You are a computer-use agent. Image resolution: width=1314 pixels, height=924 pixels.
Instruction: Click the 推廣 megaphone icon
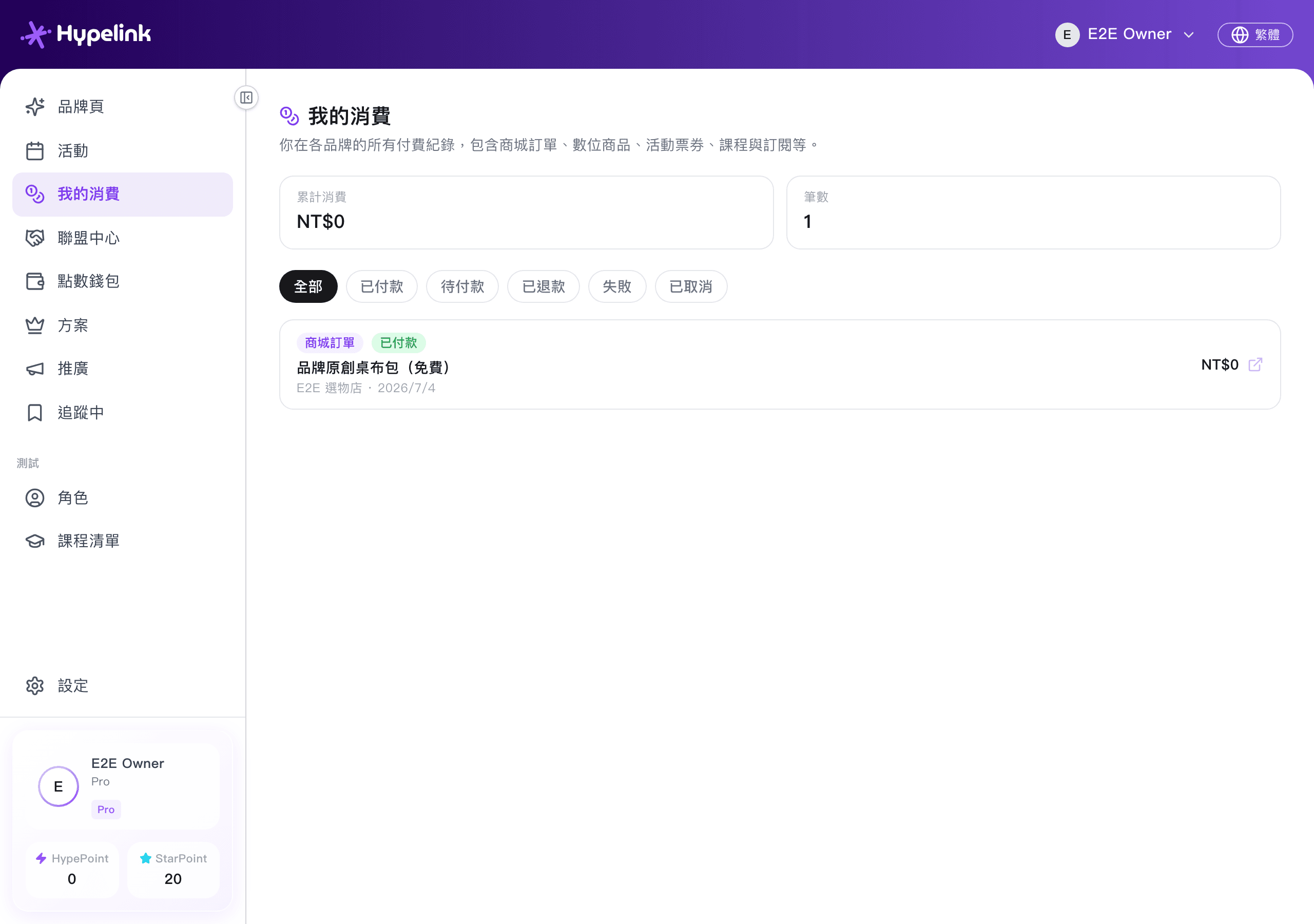point(35,369)
